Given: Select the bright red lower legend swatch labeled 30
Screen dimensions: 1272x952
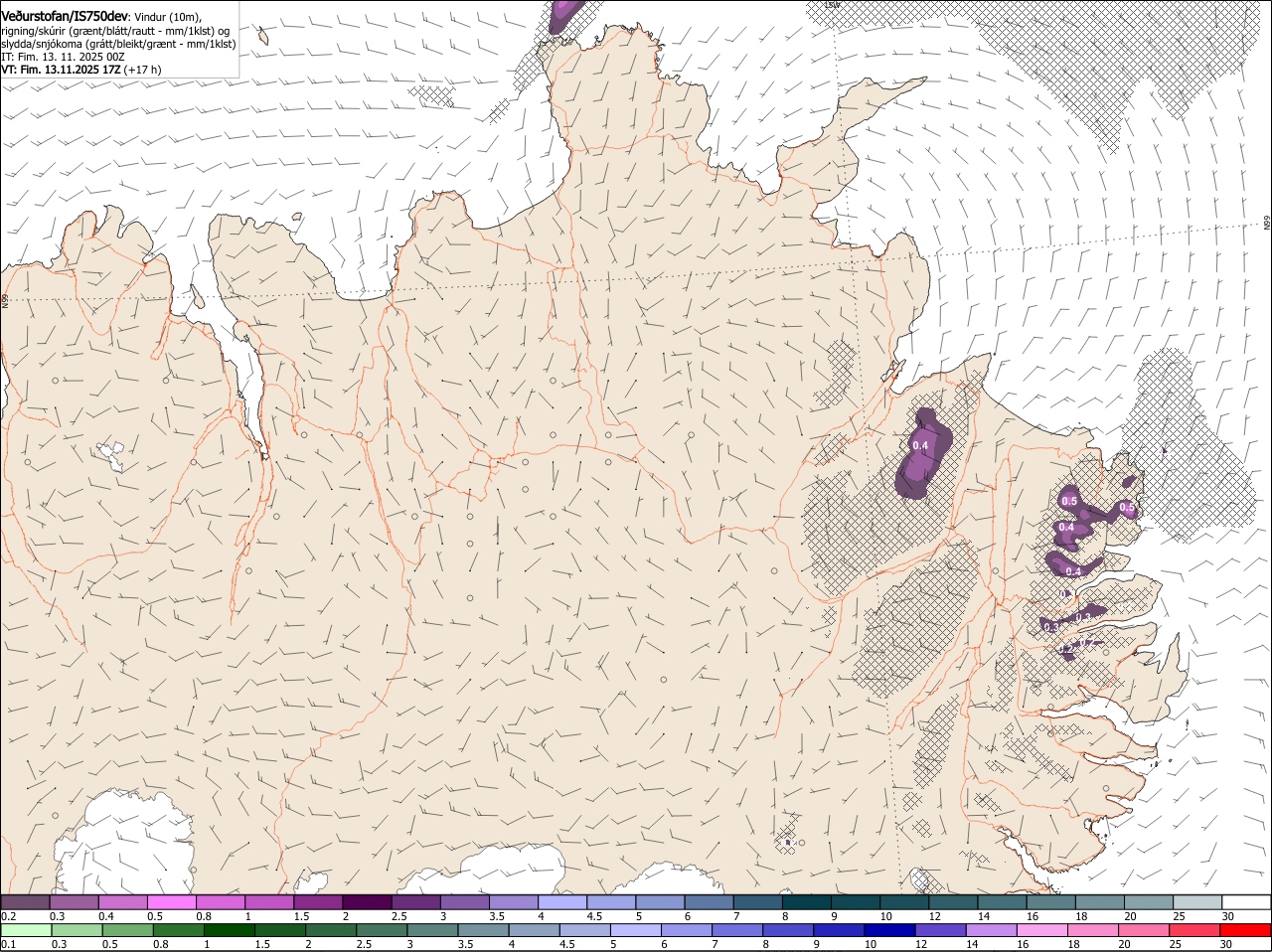Looking at the screenshot, I should [x=1246, y=931].
